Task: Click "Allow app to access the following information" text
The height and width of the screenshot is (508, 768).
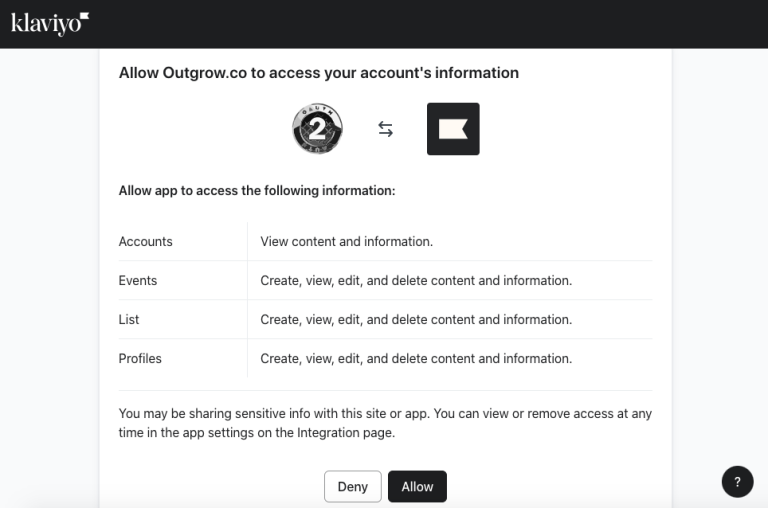Action: coord(257,190)
